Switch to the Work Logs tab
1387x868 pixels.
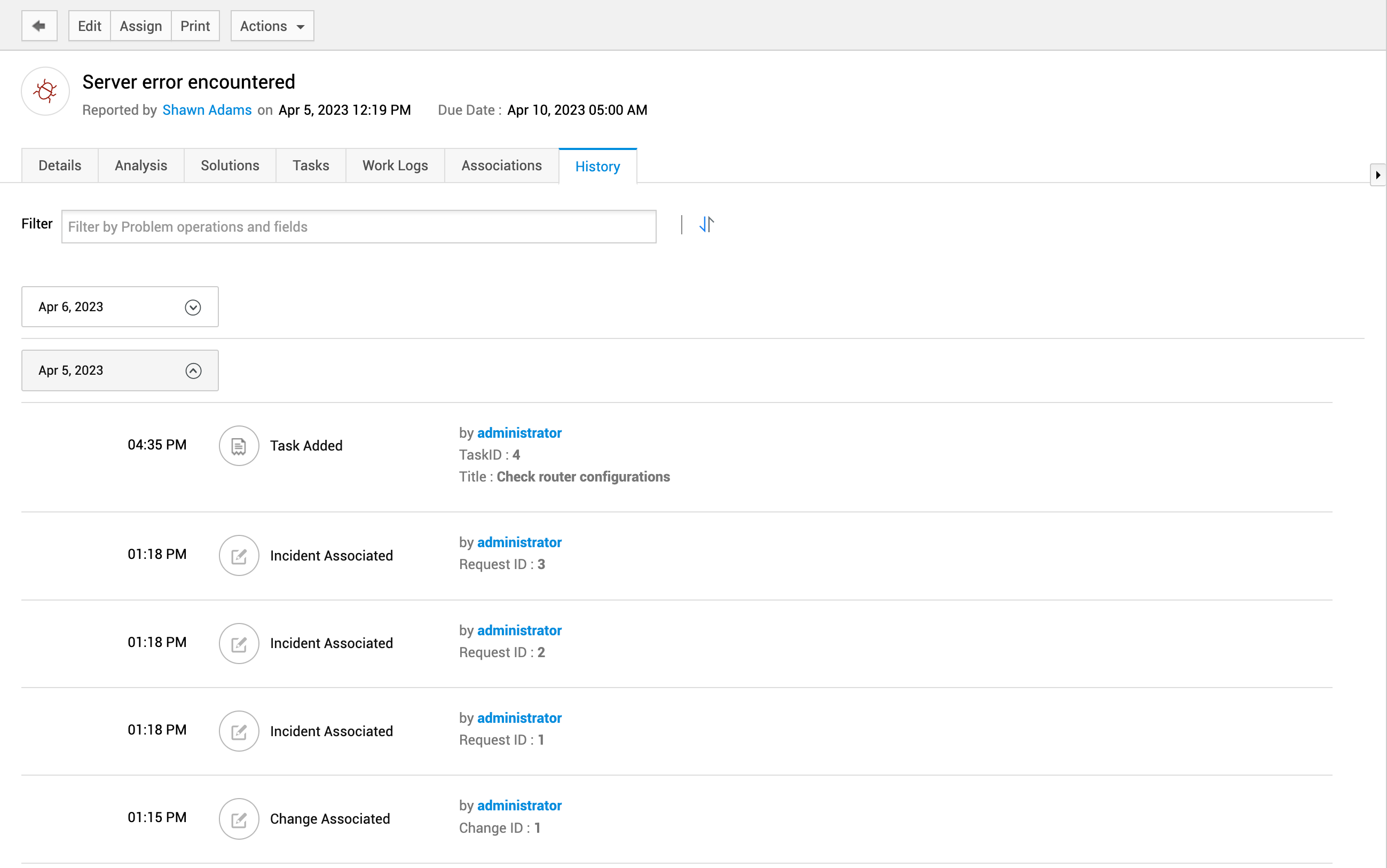tap(395, 166)
